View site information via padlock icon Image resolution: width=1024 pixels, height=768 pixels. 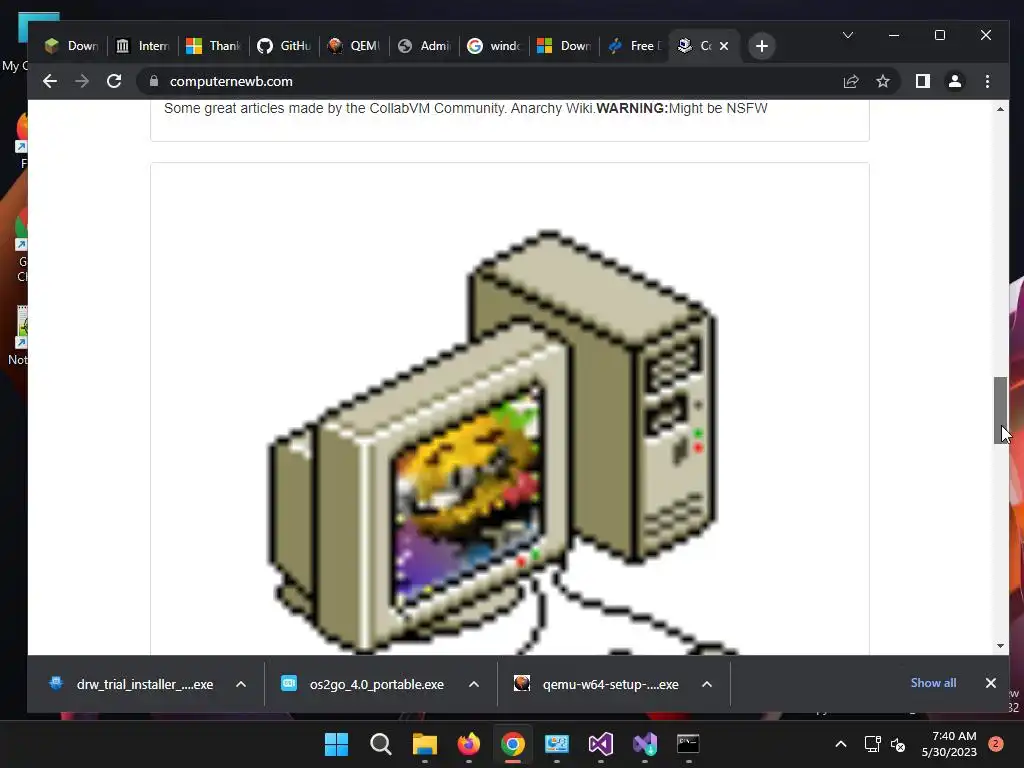[x=154, y=81]
